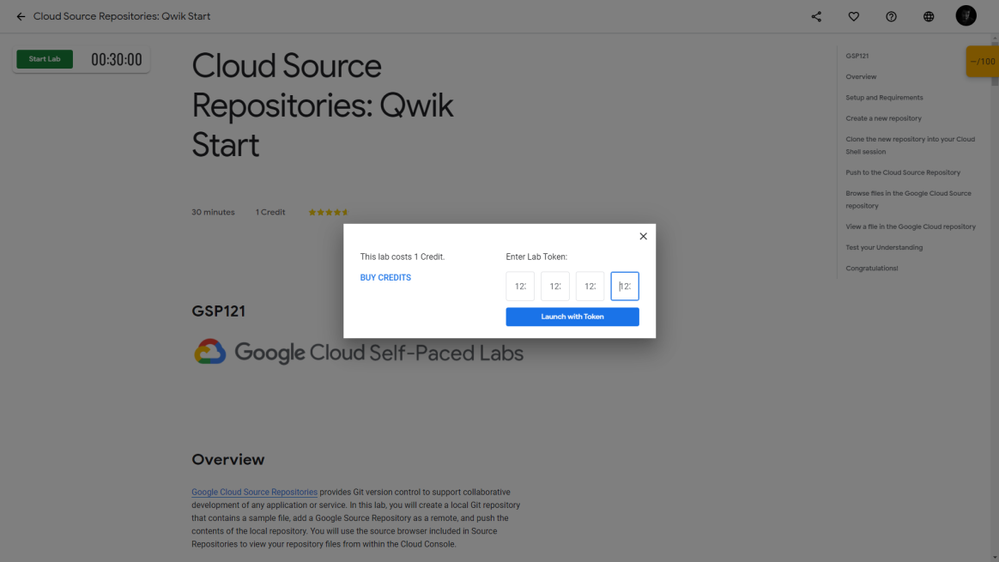Go to Push to the Cloud Source Repository

[x=903, y=173]
